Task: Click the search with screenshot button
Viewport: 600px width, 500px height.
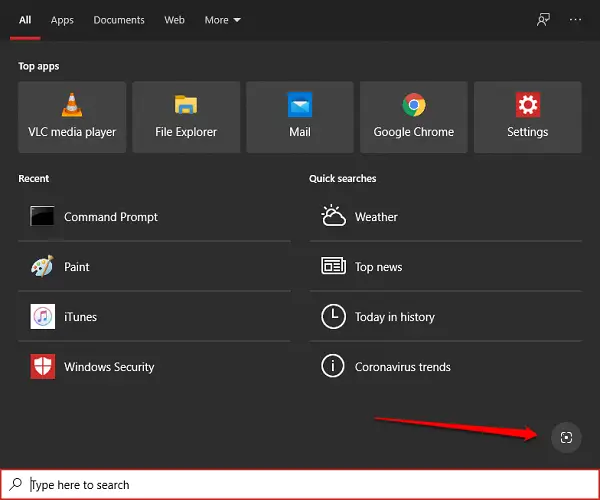Action: [566, 437]
